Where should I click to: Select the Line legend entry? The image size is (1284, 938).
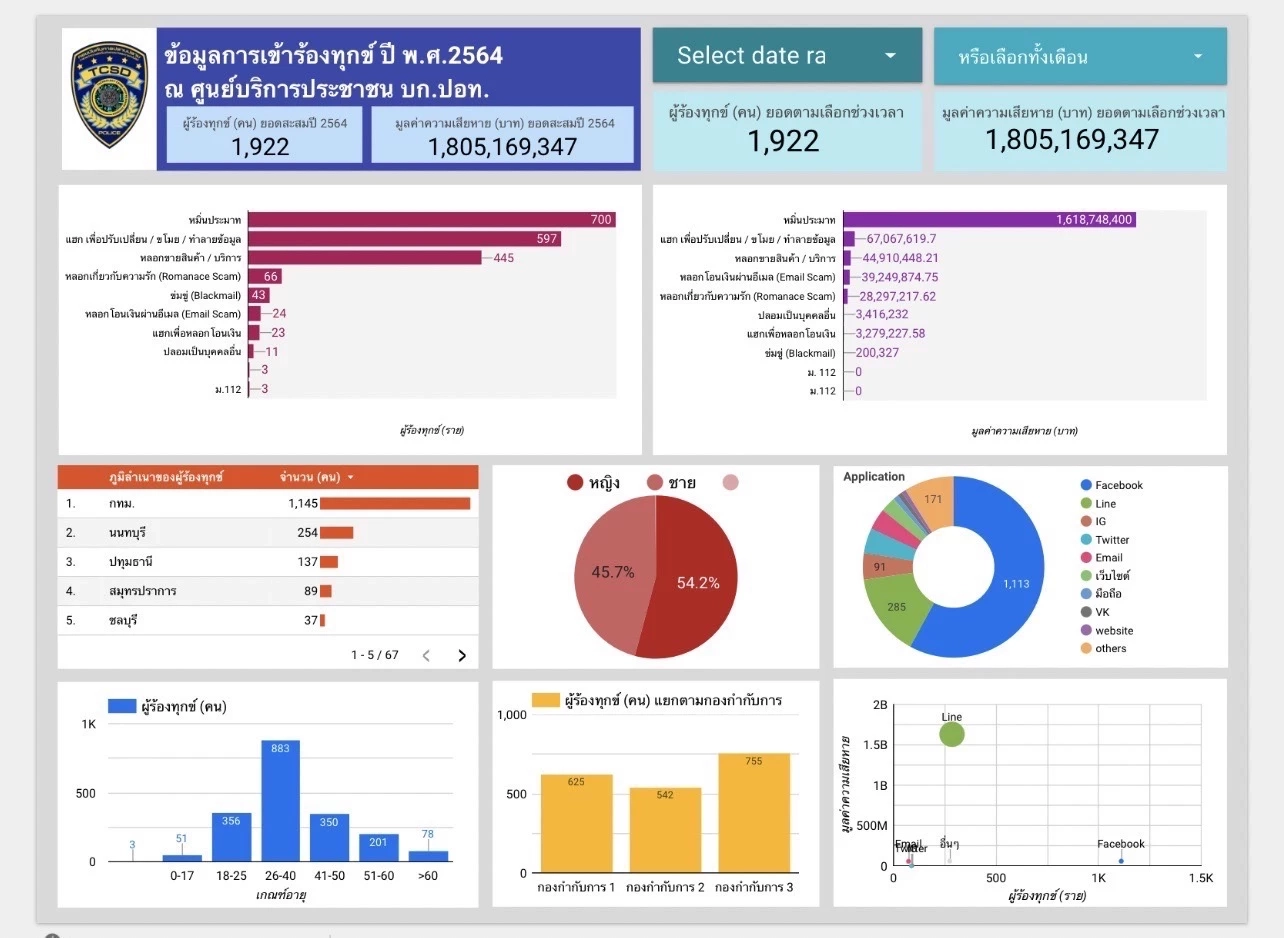[1104, 504]
